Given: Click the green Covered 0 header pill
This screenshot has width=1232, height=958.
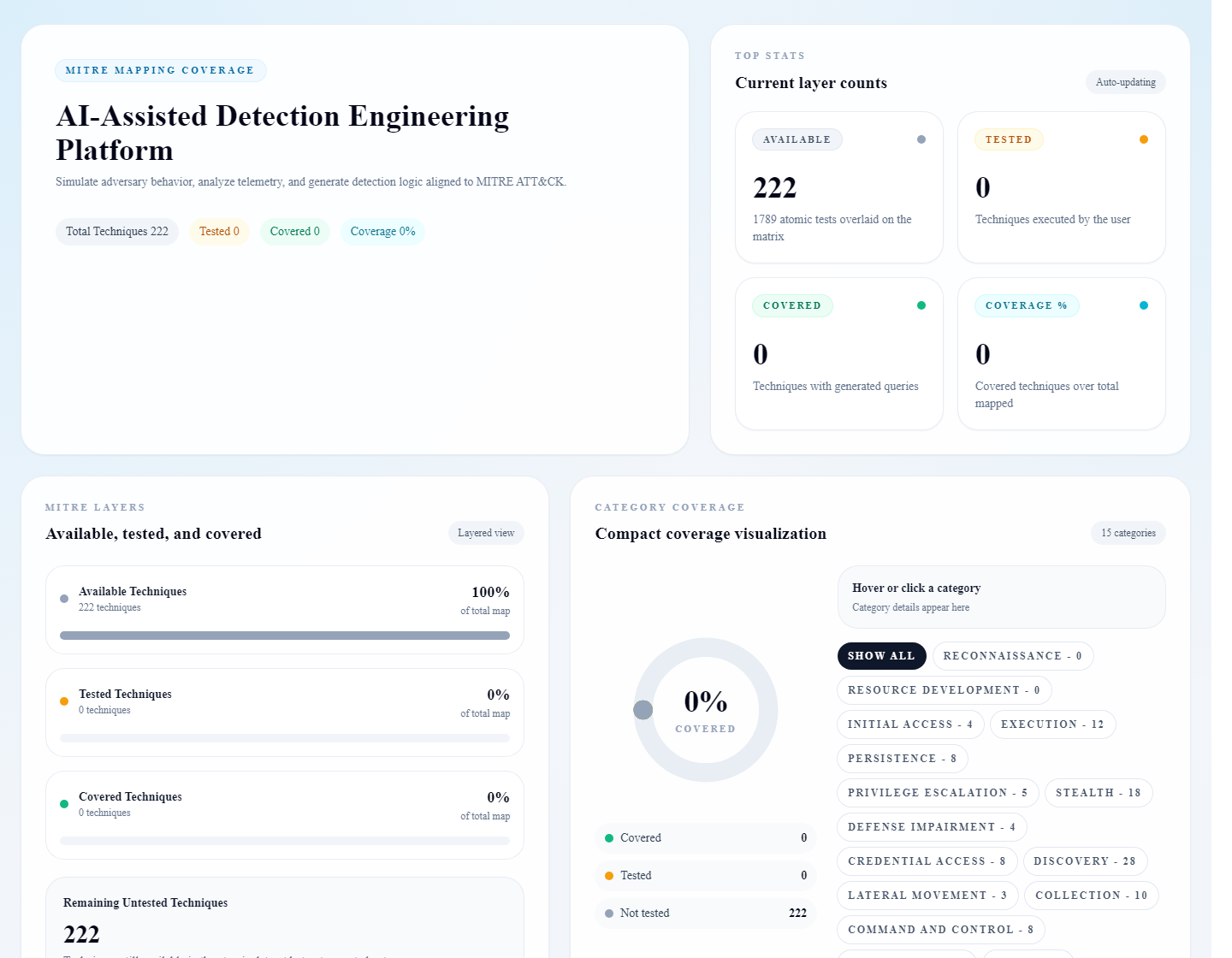Looking at the screenshot, I should pos(295,232).
